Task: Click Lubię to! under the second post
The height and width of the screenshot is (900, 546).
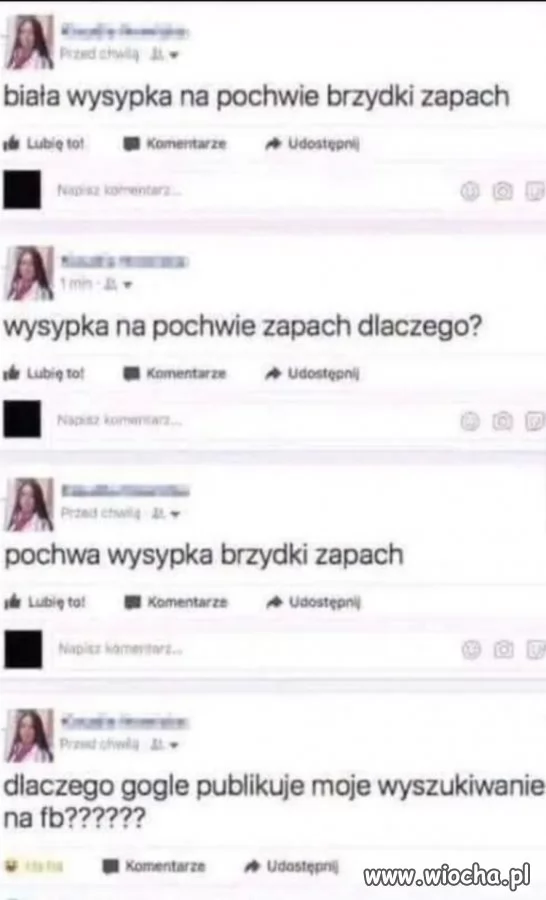Action: 44,374
